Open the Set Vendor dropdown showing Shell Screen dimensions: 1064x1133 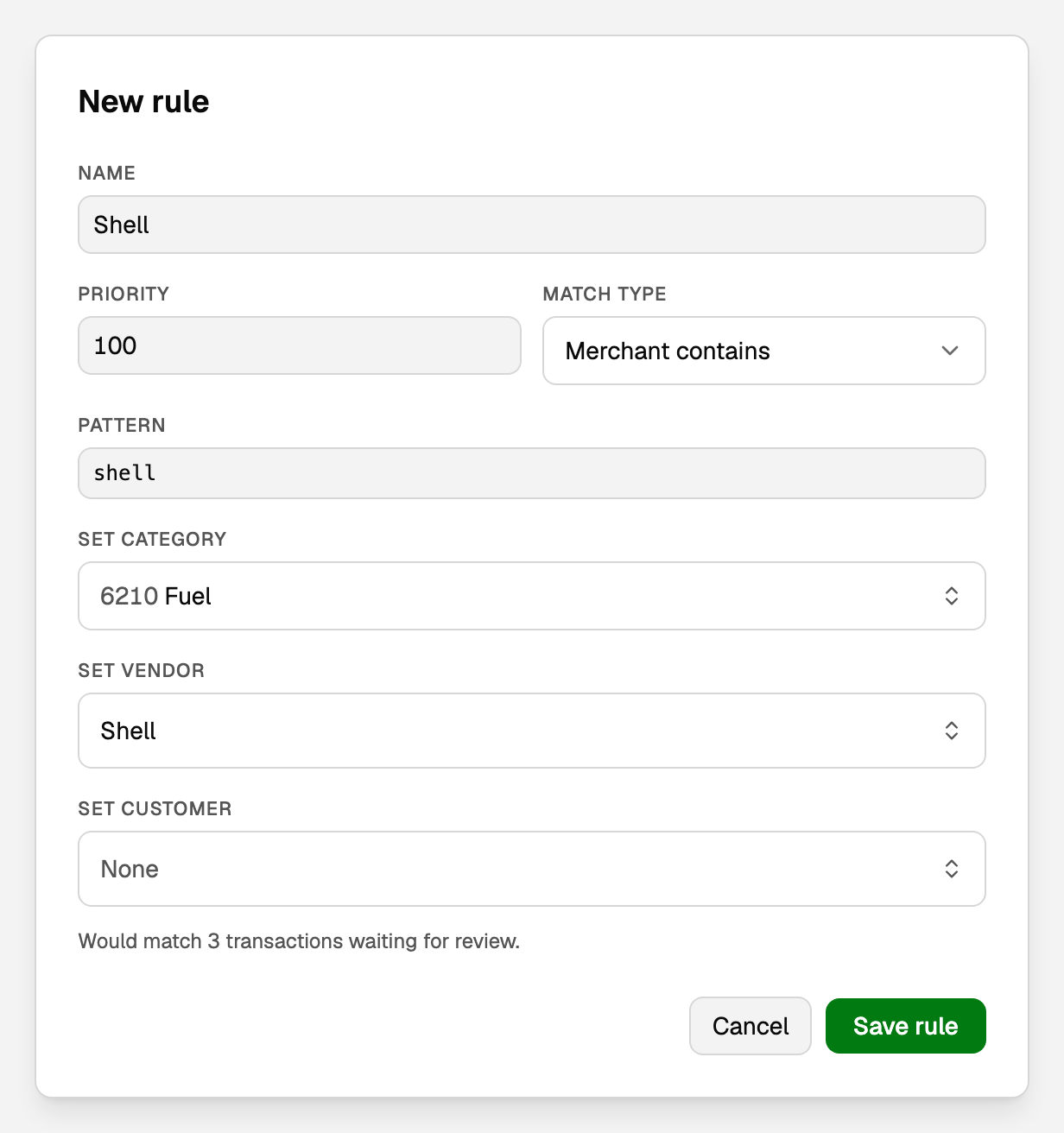[532, 731]
